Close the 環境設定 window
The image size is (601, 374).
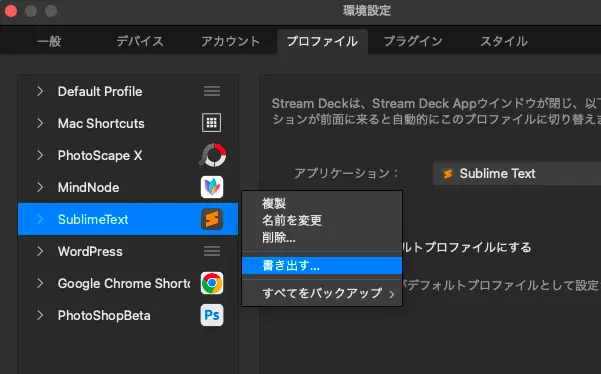pos(11,11)
